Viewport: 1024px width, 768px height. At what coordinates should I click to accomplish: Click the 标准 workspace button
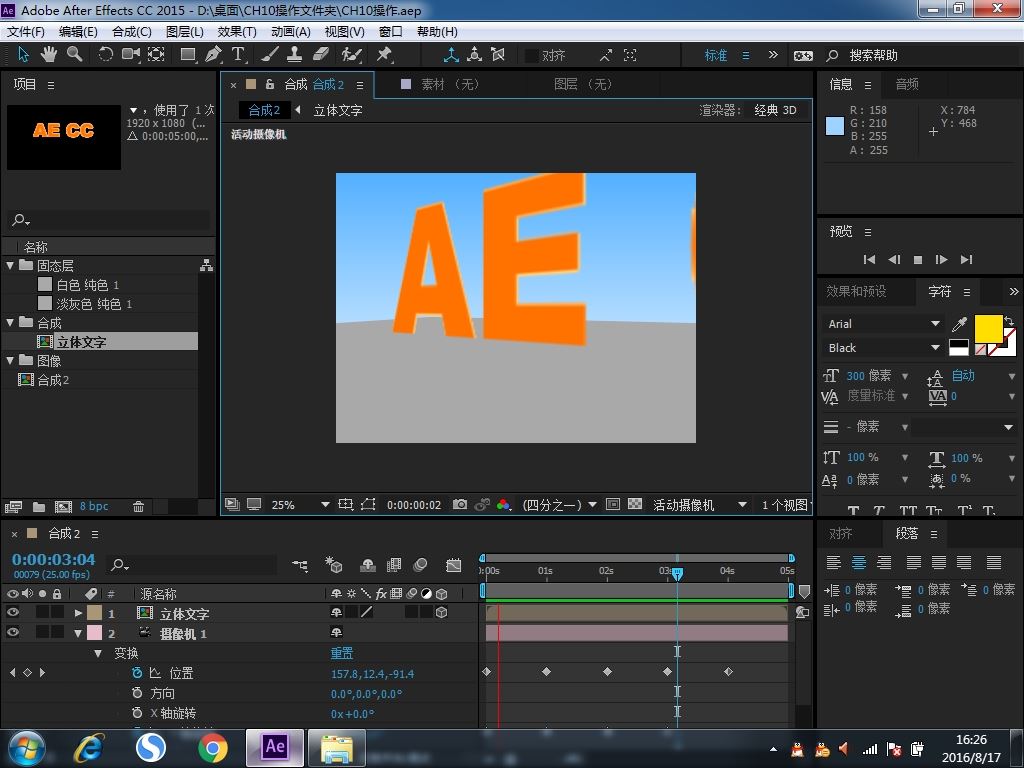coord(716,56)
